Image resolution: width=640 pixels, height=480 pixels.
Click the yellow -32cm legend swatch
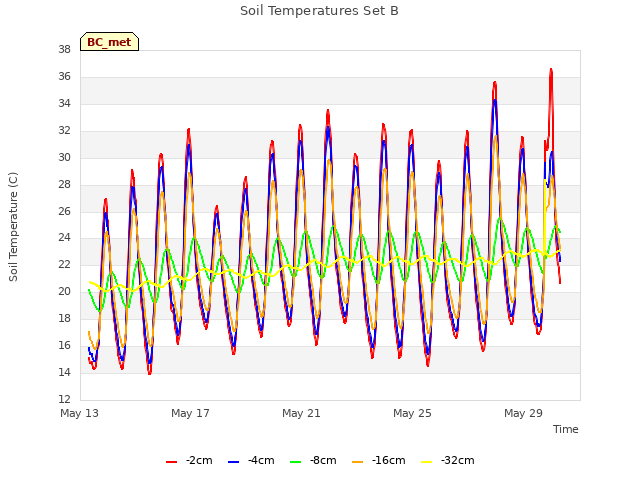(427, 462)
